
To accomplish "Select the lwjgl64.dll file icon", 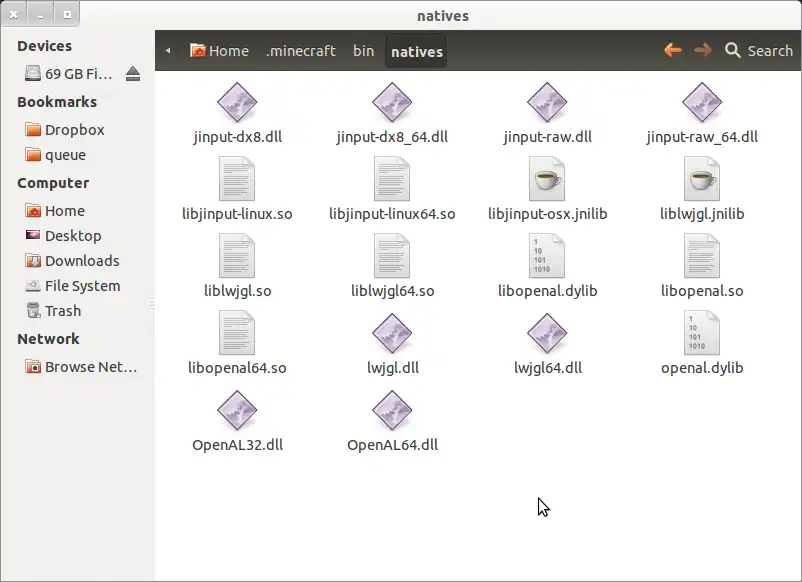I will [x=547, y=334].
